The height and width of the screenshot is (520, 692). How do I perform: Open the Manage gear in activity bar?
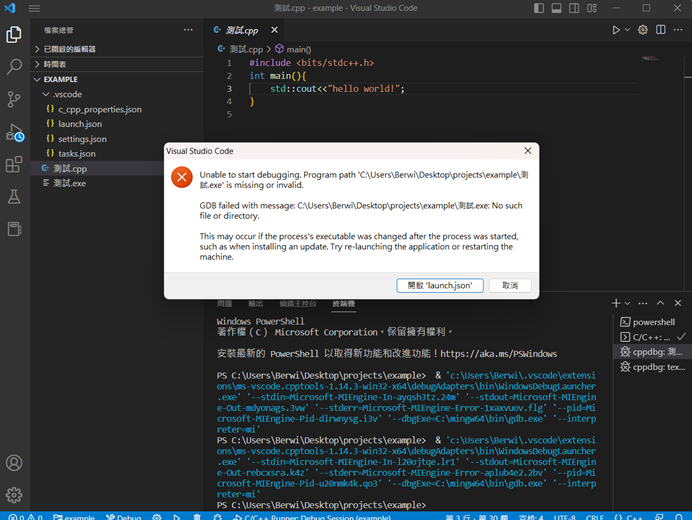click(x=14, y=495)
